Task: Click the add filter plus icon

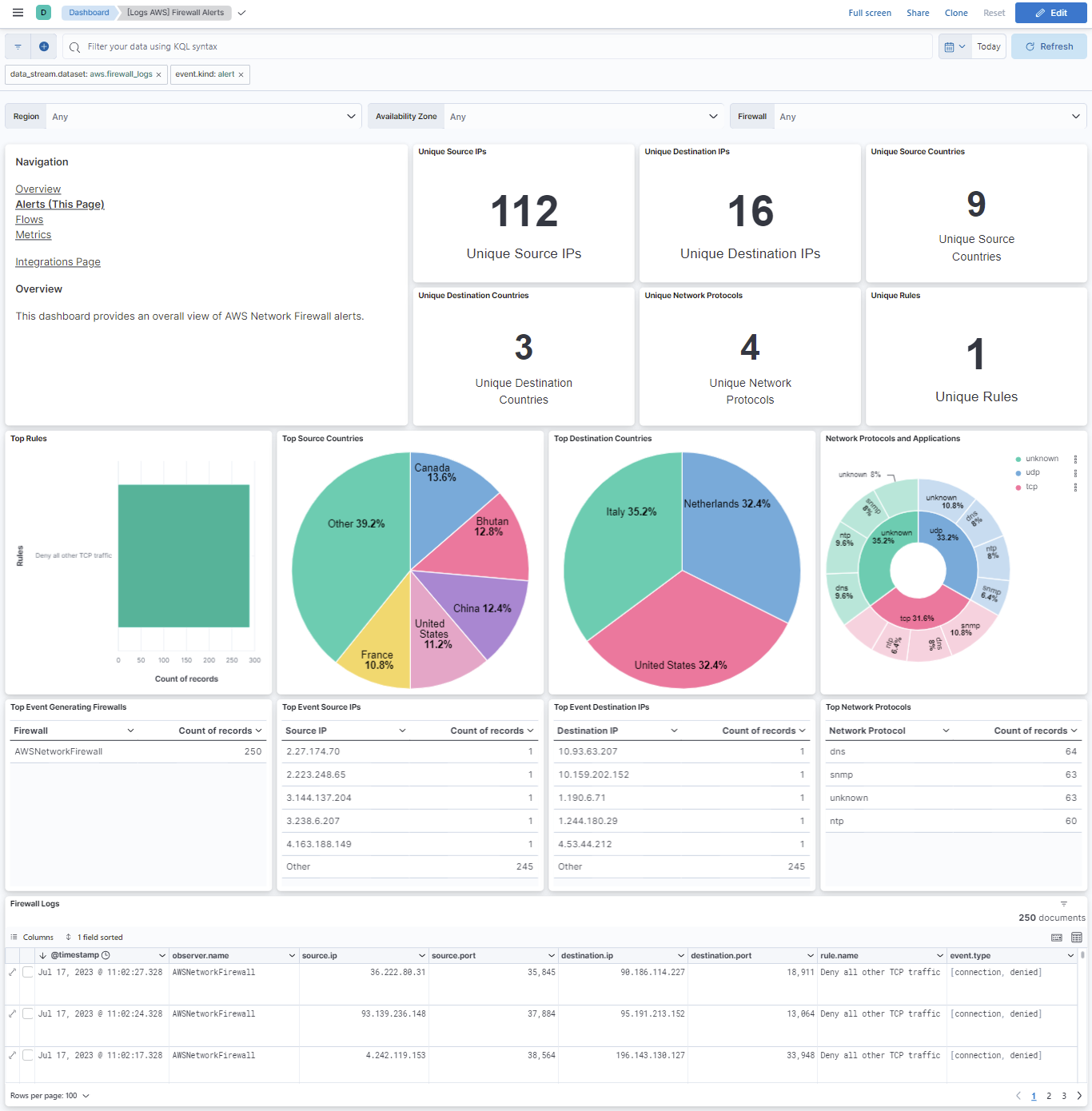Action: click(x=44, y=46)
